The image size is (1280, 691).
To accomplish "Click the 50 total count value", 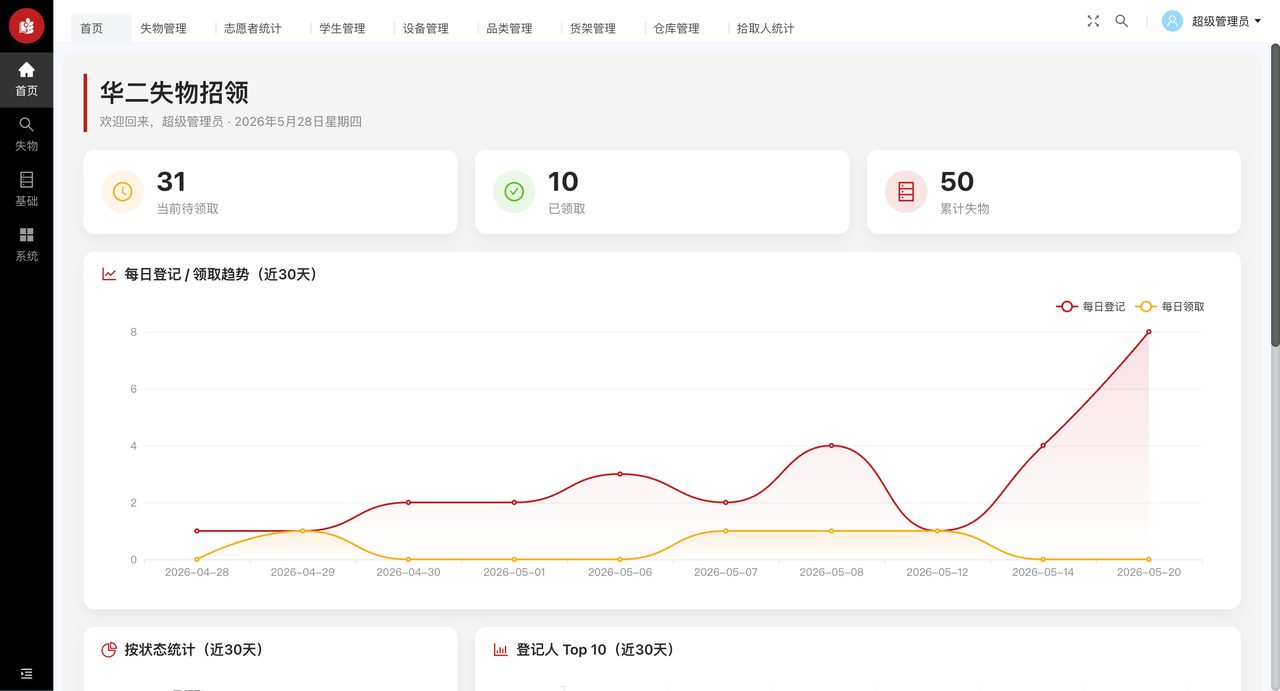I will [x=957, y=182].
